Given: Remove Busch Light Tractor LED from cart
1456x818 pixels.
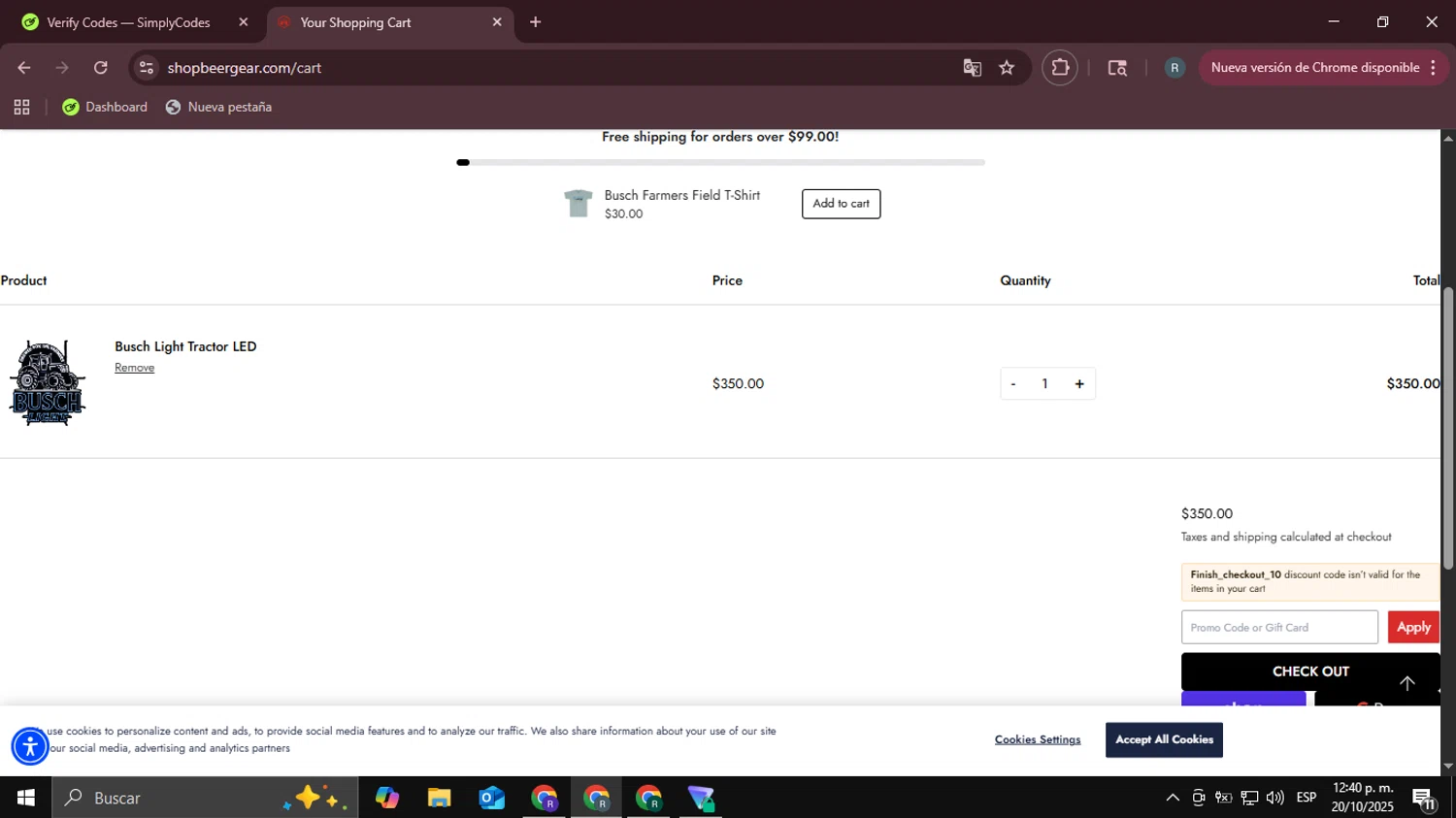Looking at the screenshot, I should [x=134, y=368].
